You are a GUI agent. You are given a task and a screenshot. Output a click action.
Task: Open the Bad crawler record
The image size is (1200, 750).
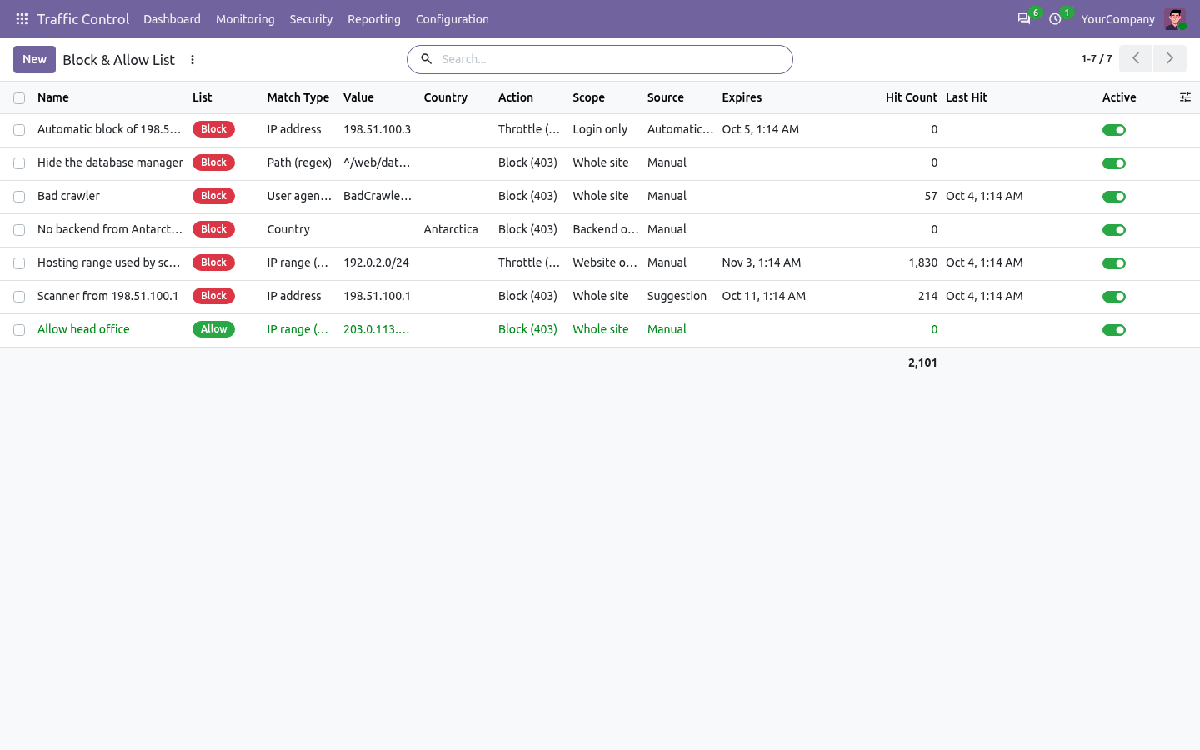coord(69,196)
